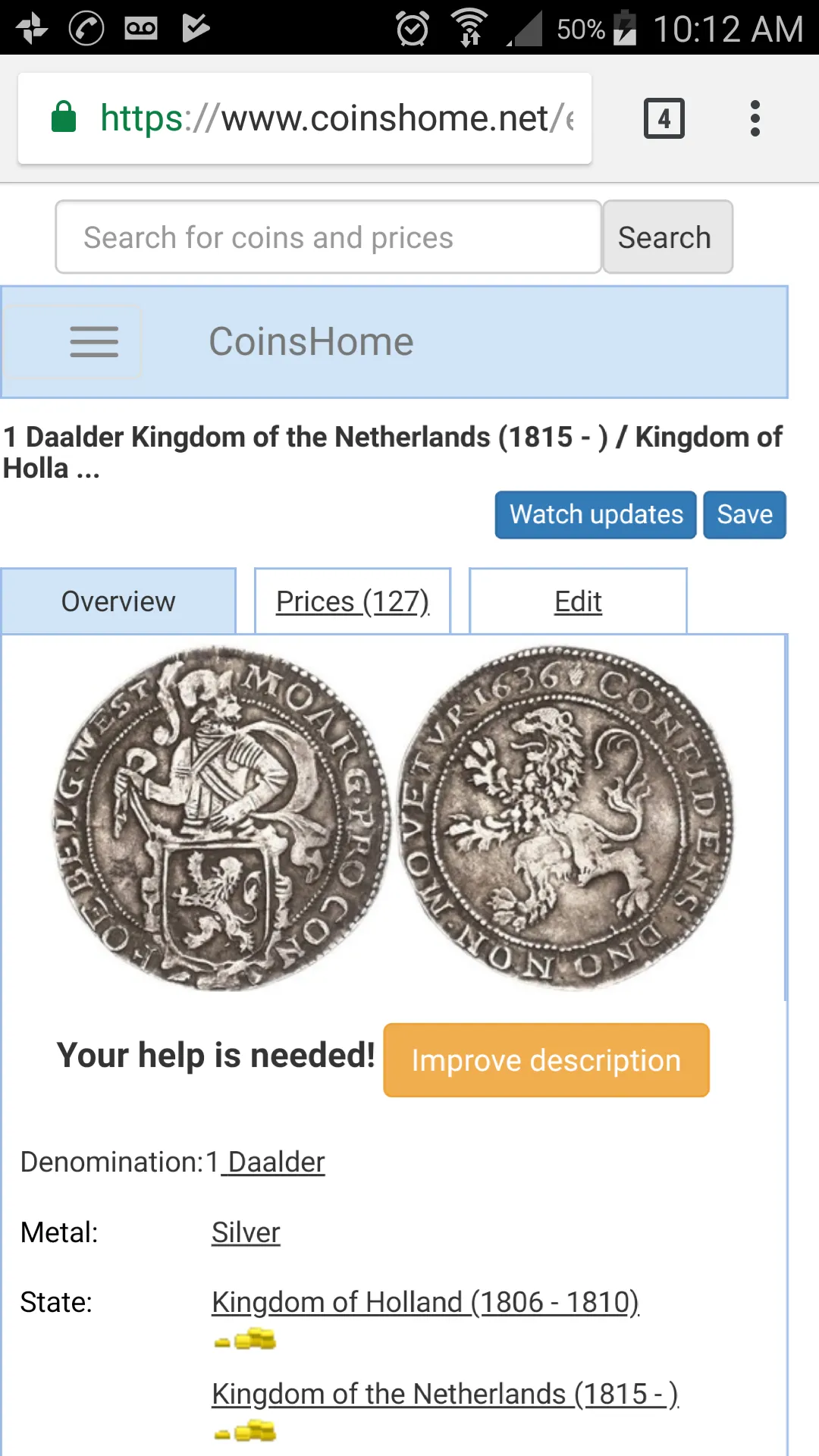Open the Chrome three-dot overflow menu
The height and width of the screenshot is (1456, 819).
[x=755, y=118]
